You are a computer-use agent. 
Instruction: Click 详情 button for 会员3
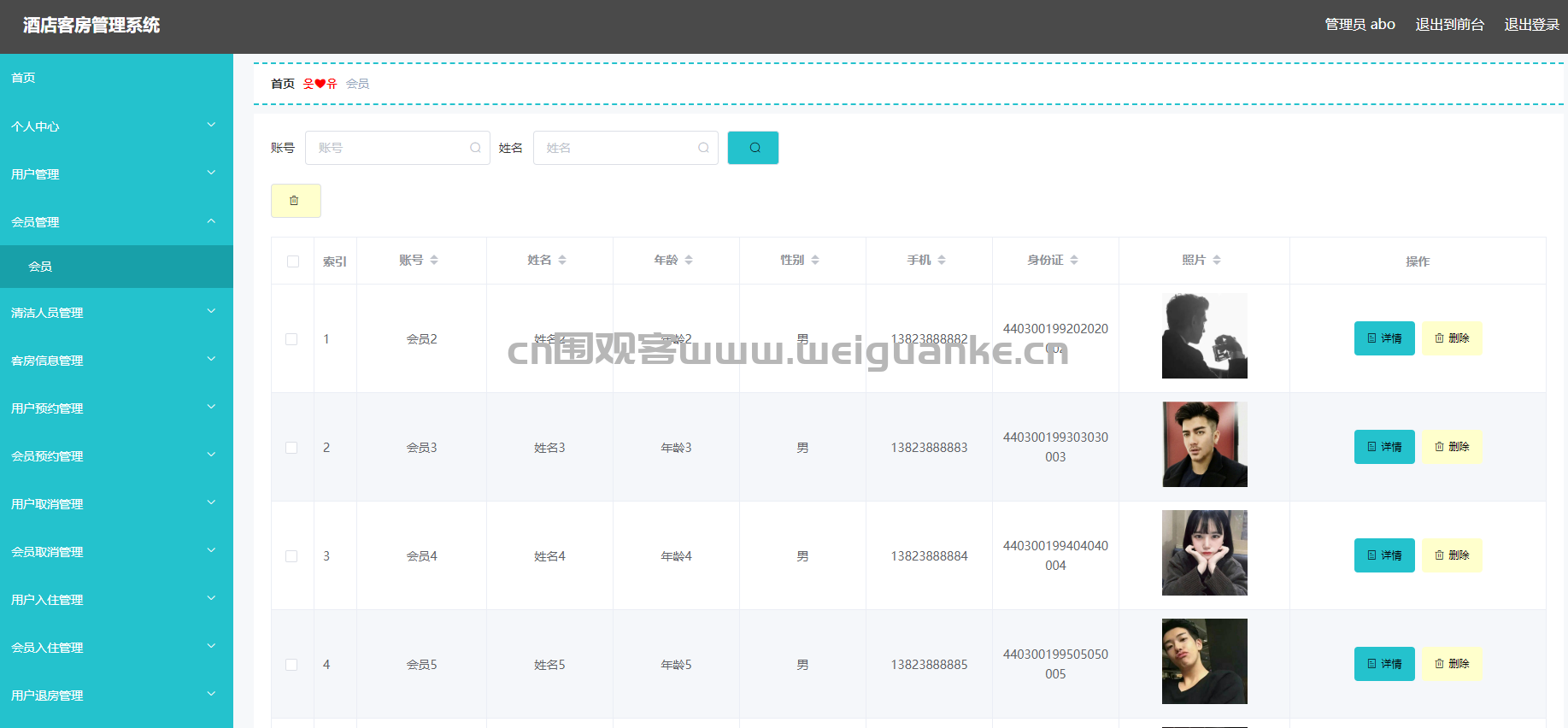1384,447
